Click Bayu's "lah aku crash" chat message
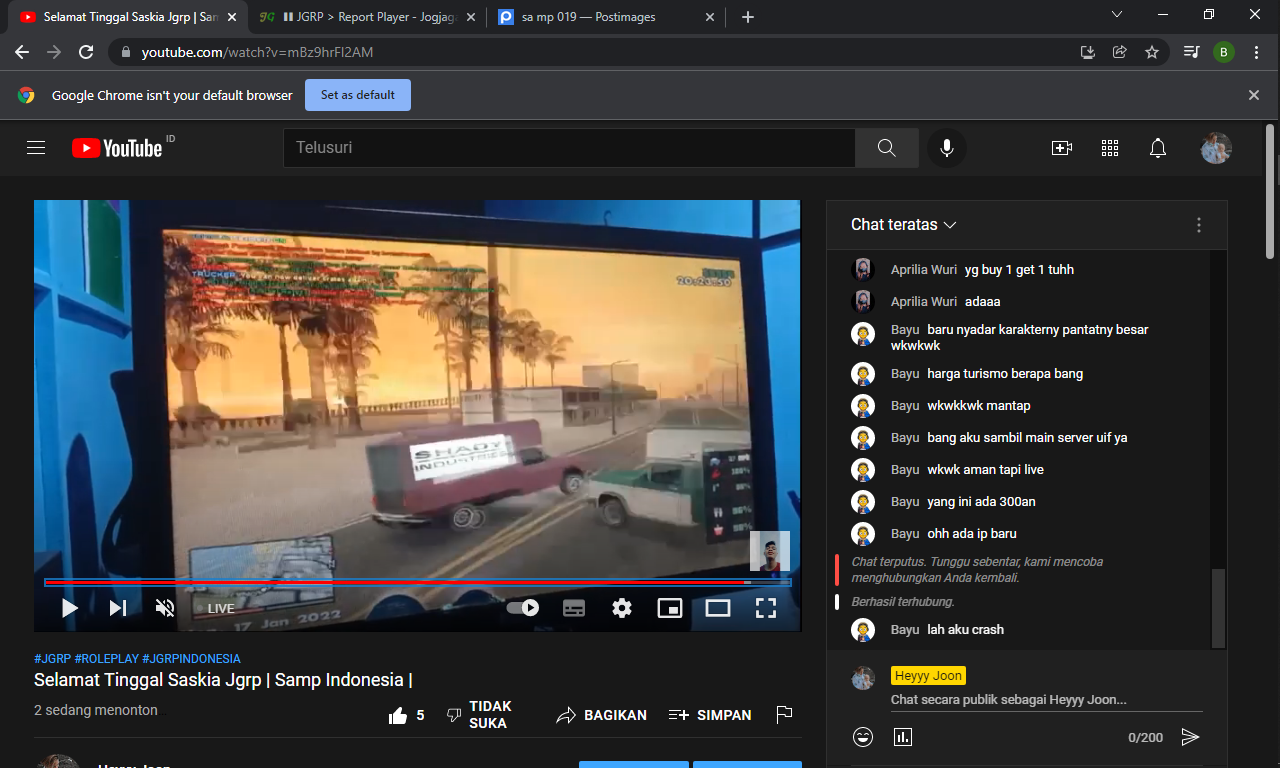 click(965, 630)
